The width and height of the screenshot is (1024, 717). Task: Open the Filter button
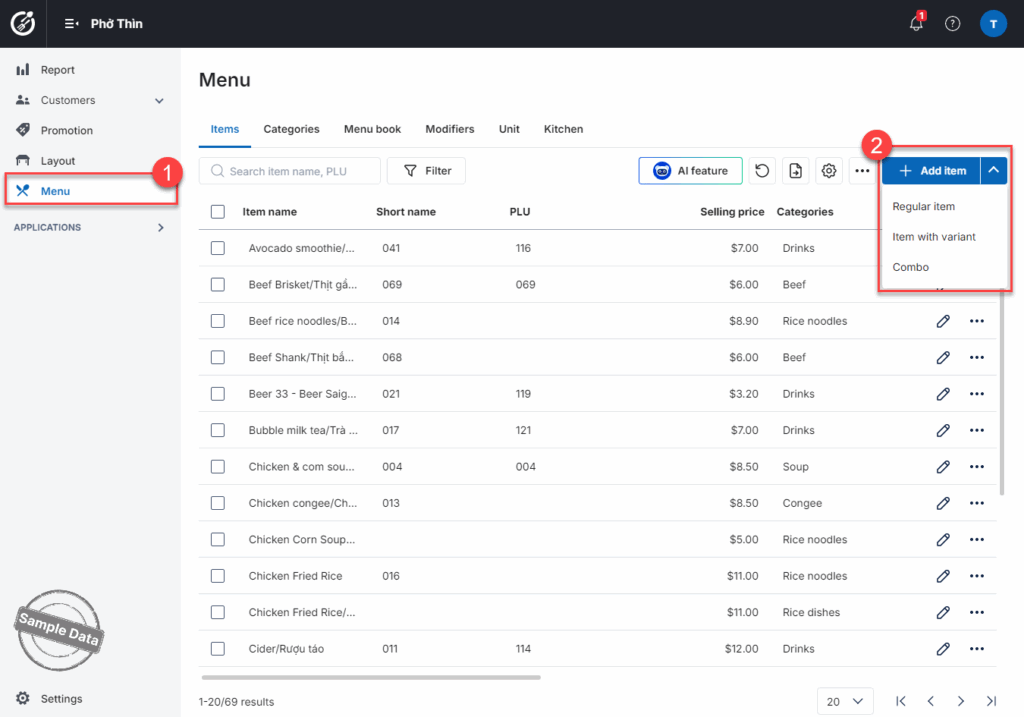[x=426, y=171]
